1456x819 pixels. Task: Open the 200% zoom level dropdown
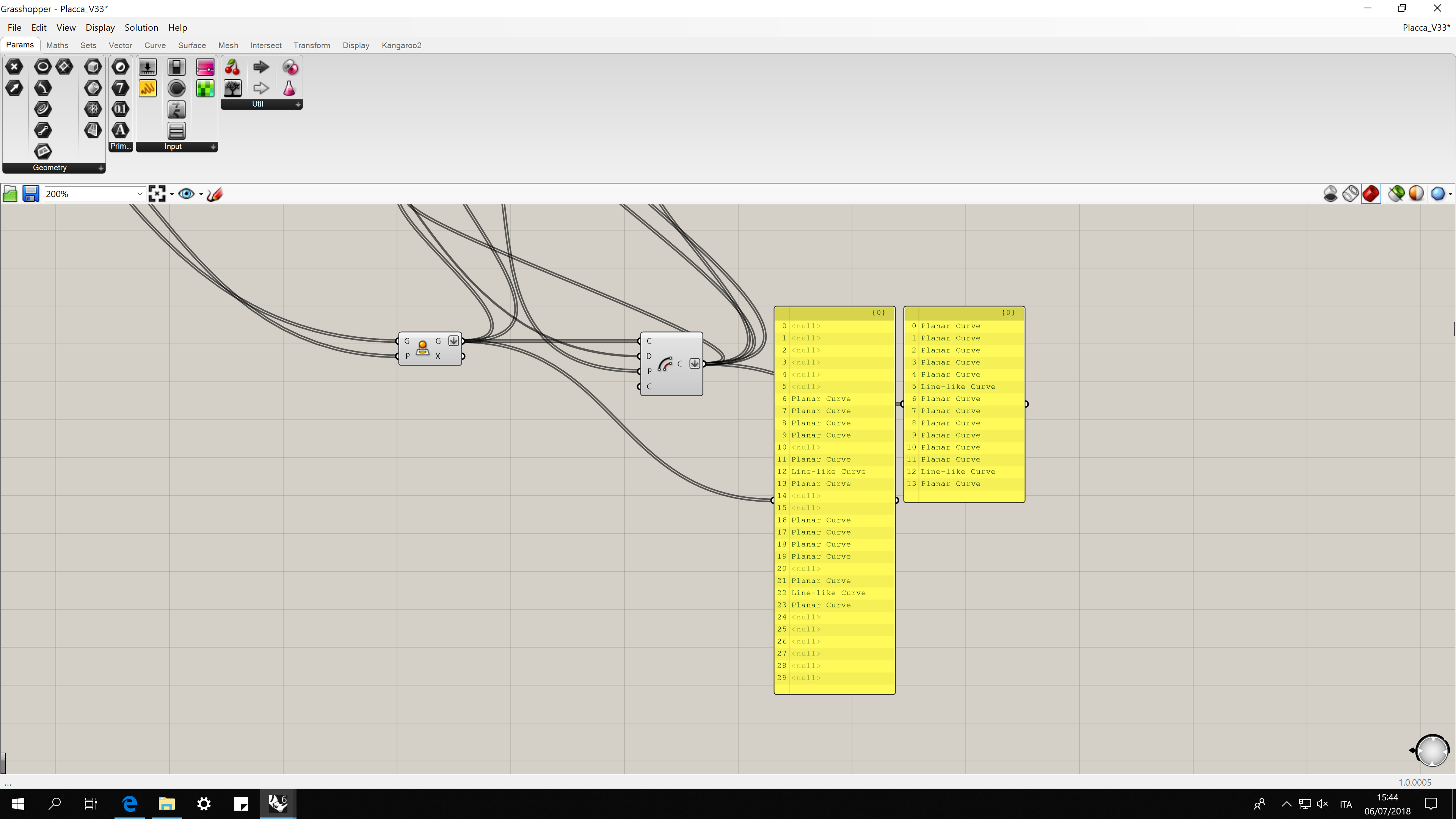click(x=140, y=194)
